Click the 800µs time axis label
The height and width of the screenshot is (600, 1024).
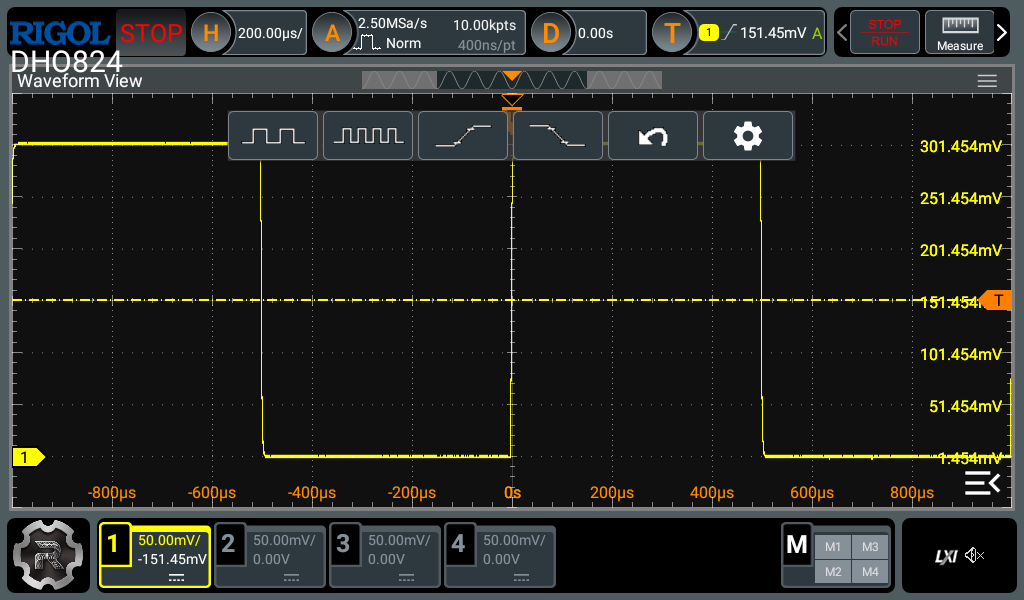912,493
